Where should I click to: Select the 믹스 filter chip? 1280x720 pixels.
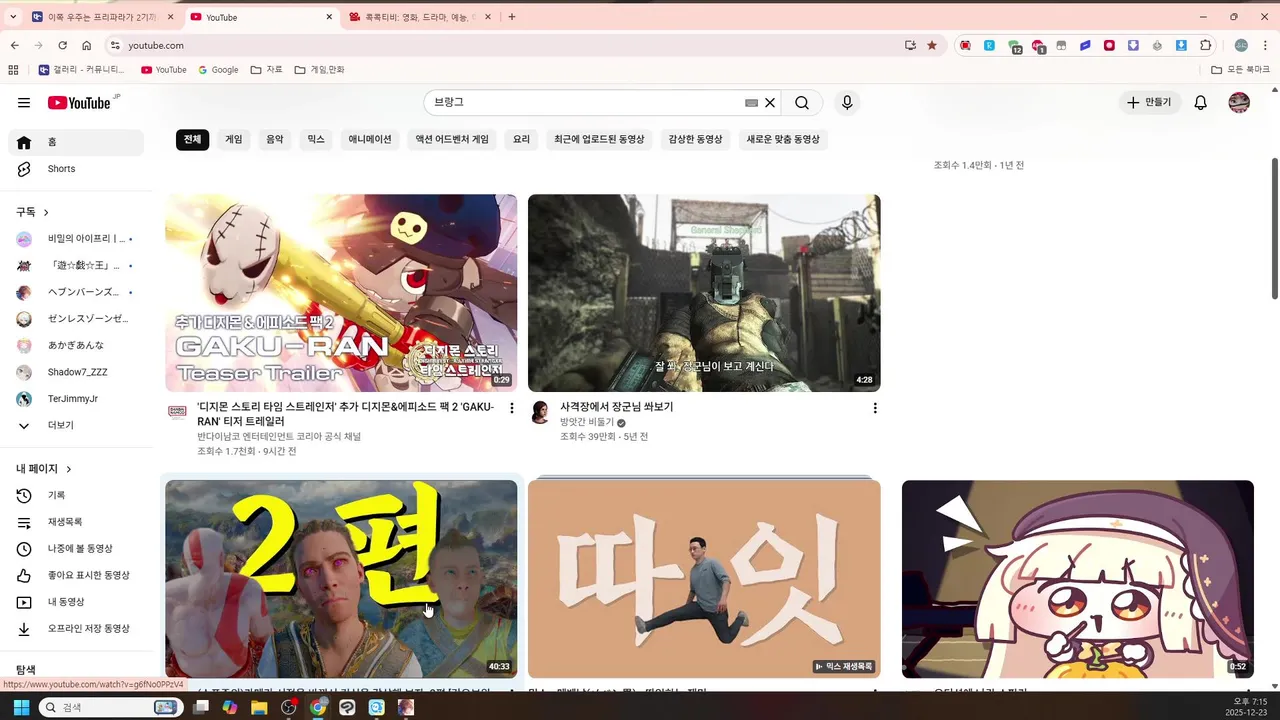point(316,140)
